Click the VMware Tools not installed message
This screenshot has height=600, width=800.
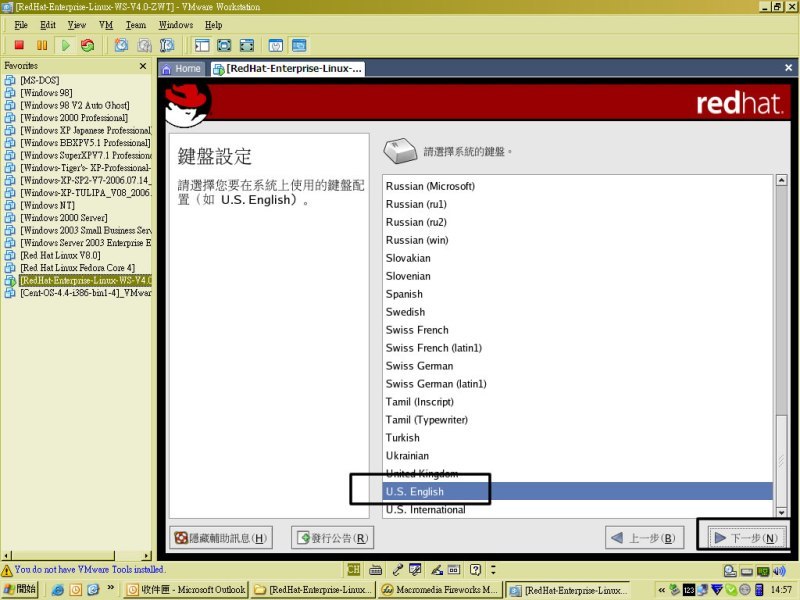coord(89,569)
